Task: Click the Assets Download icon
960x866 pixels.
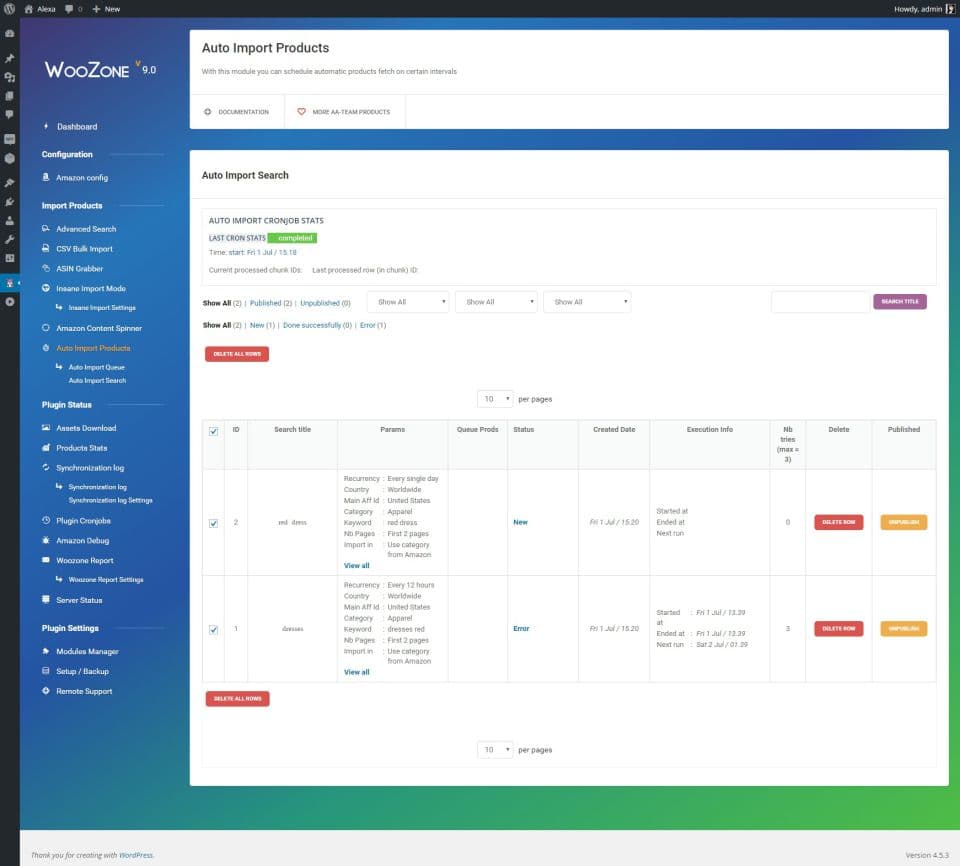Action: tap(46, 427)
